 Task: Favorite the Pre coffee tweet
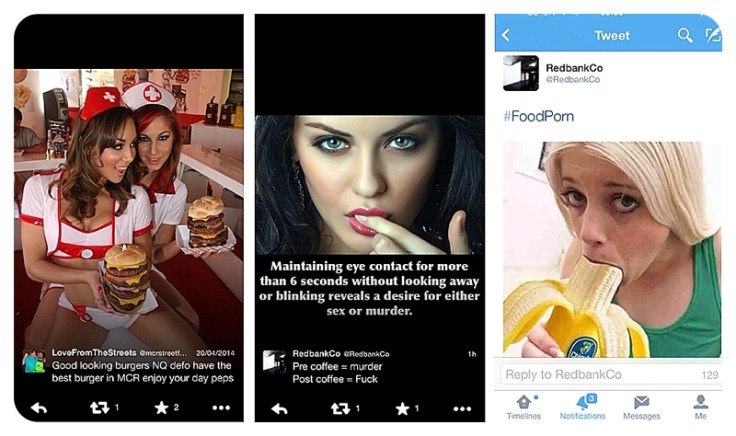click(402, 408)
